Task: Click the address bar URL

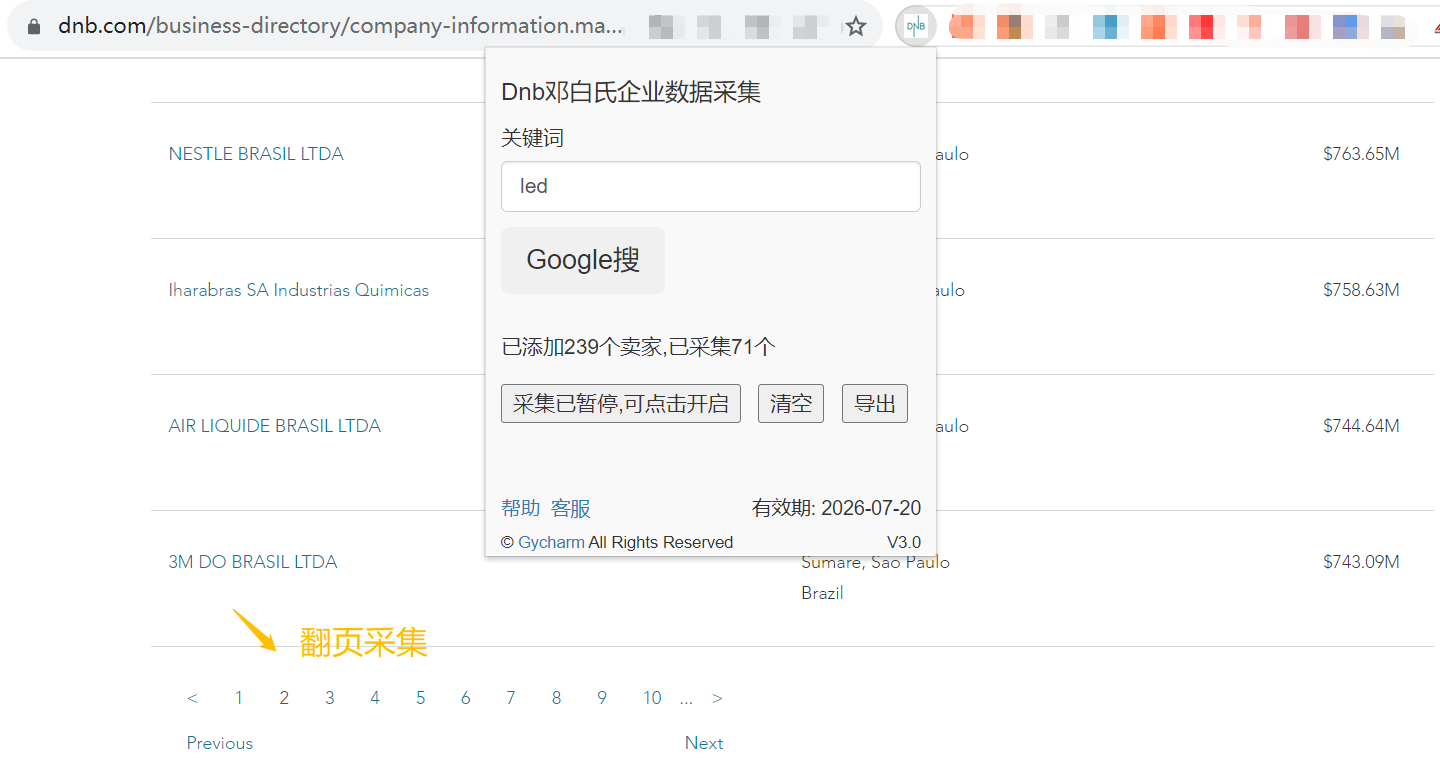Action: (x=340, y=26)
